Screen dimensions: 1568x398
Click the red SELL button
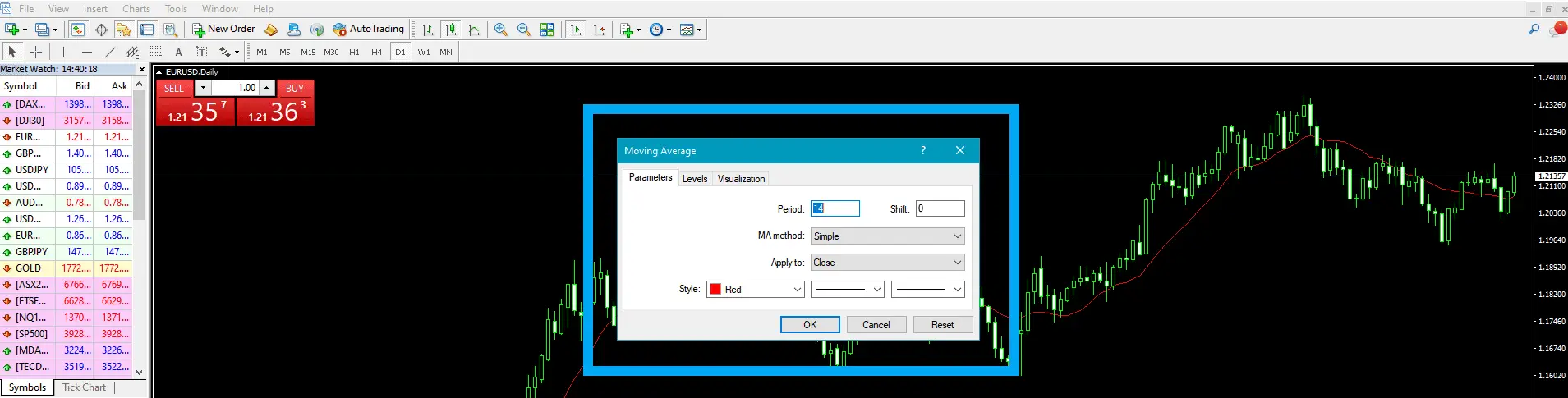coord(174,89)
